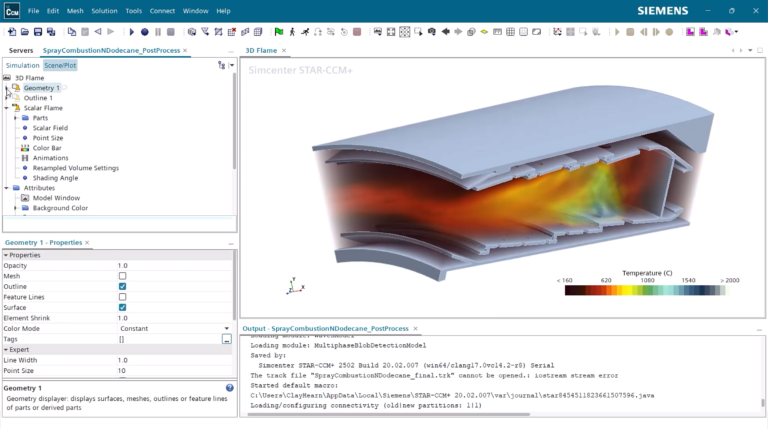768x429 pixels.
Task: Collapse the Scalar Flame tree node
Action: click(x=7, y=108)
